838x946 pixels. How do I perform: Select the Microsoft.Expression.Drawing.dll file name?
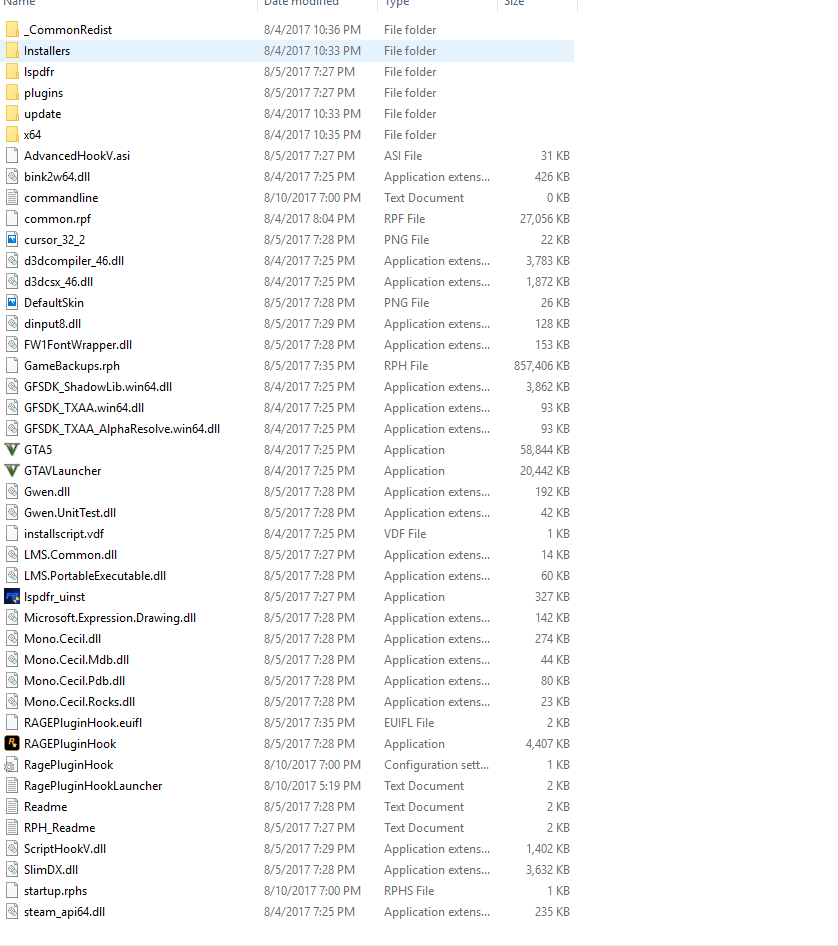click(x=110, y=618)
